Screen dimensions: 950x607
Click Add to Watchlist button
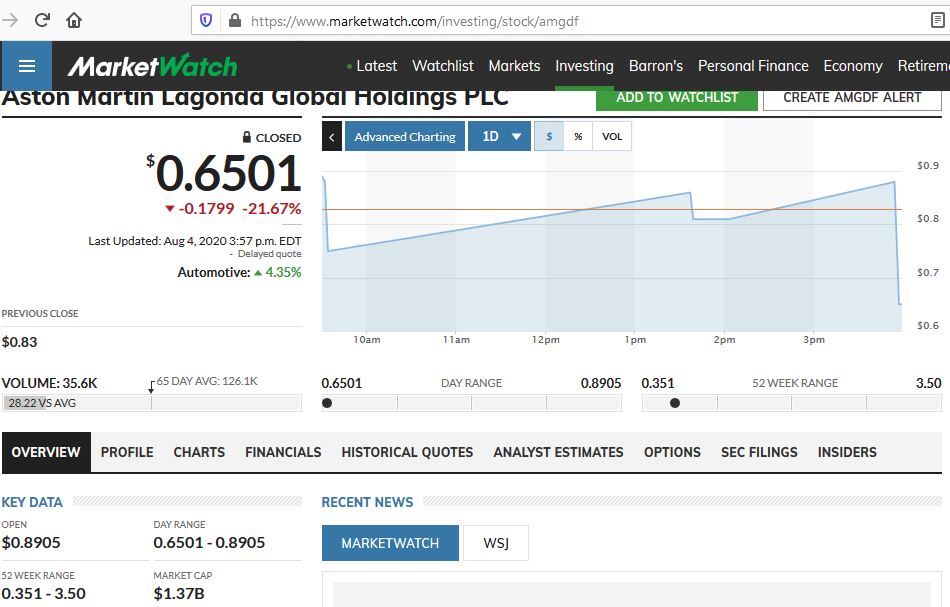click(x=677, y=98)
